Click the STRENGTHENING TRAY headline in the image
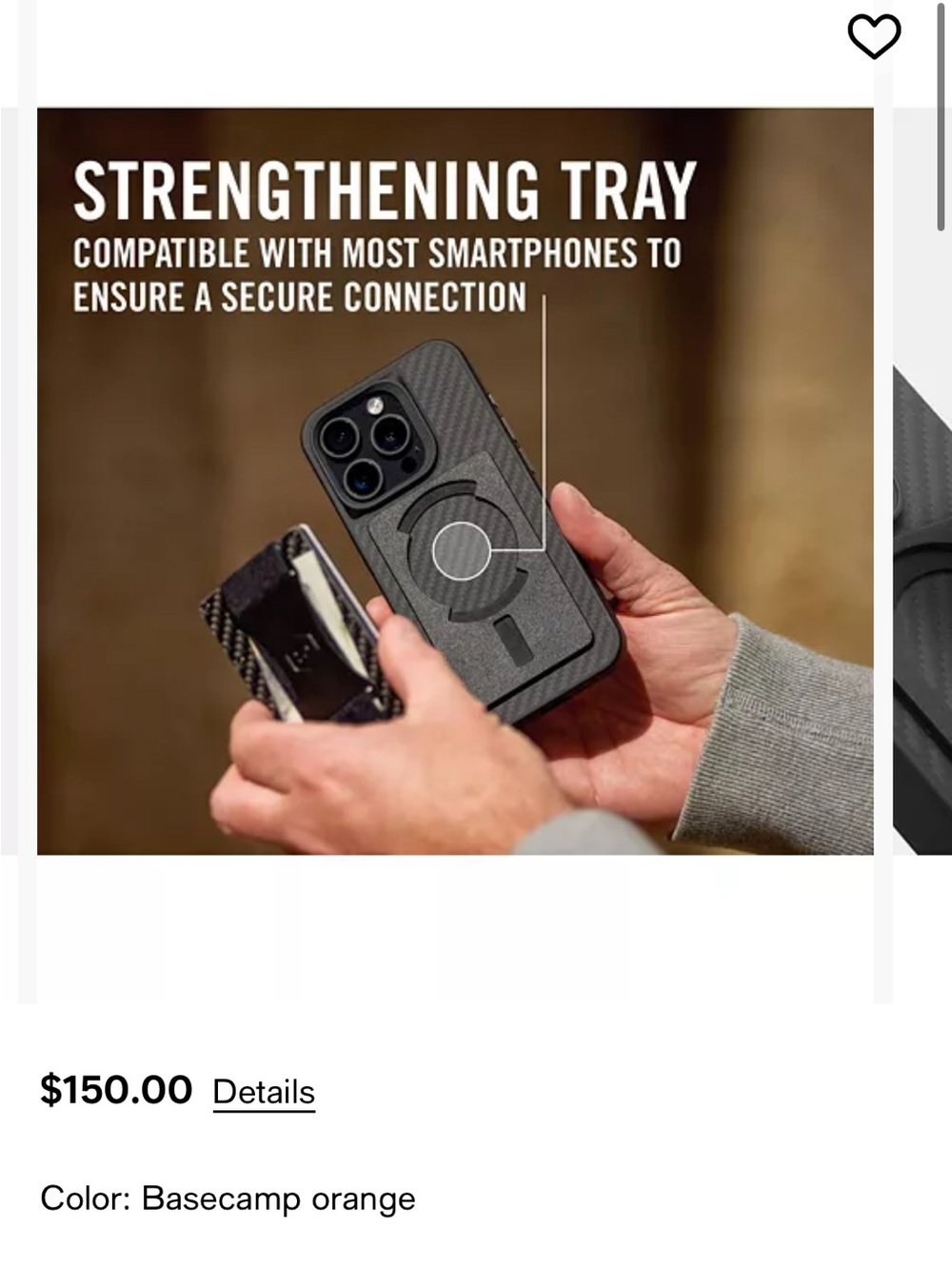The height and width of the screenshot is (1269, 952). click(385, 190)
